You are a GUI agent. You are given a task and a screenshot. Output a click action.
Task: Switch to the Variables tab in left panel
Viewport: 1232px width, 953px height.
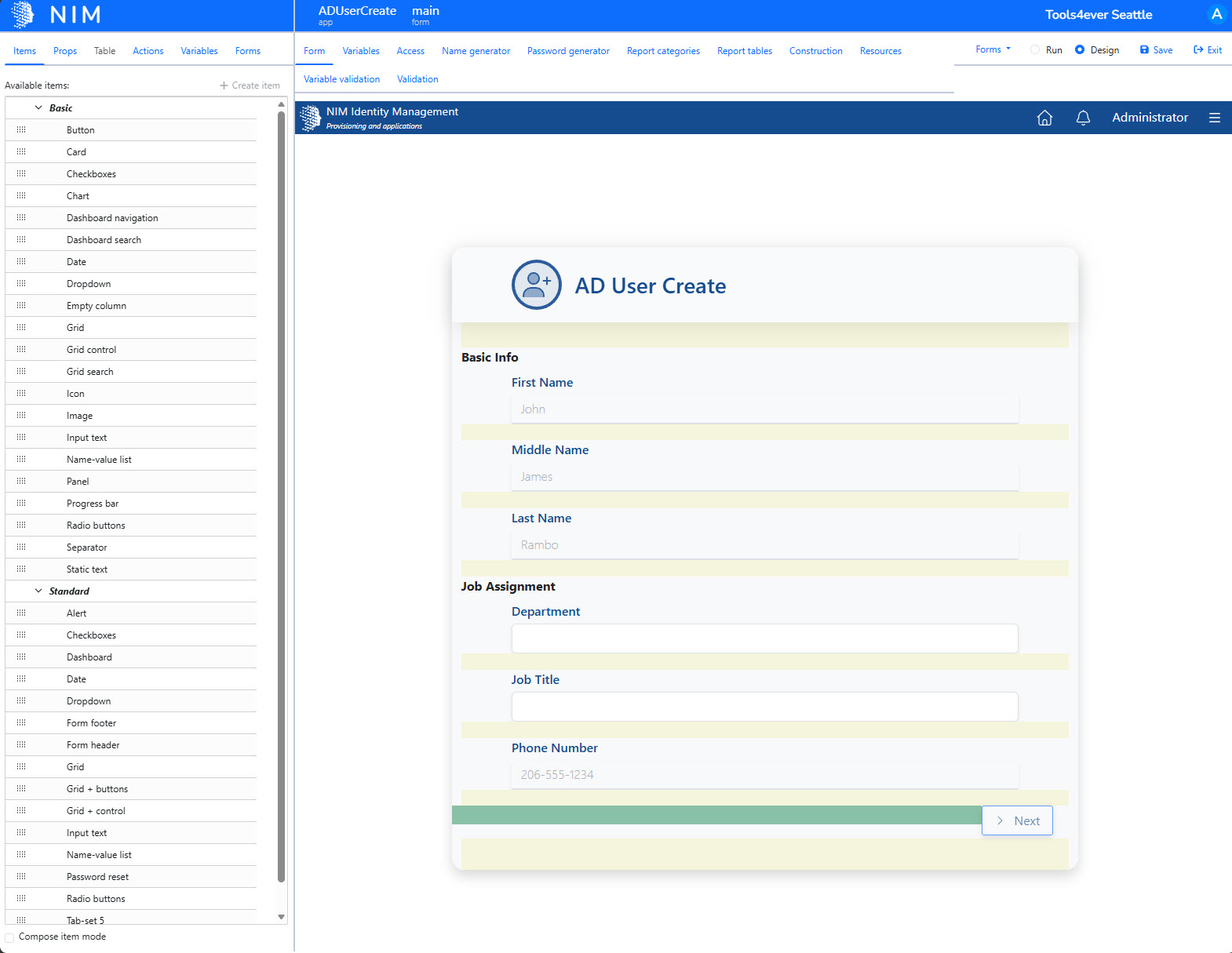[x=199, y=51]
